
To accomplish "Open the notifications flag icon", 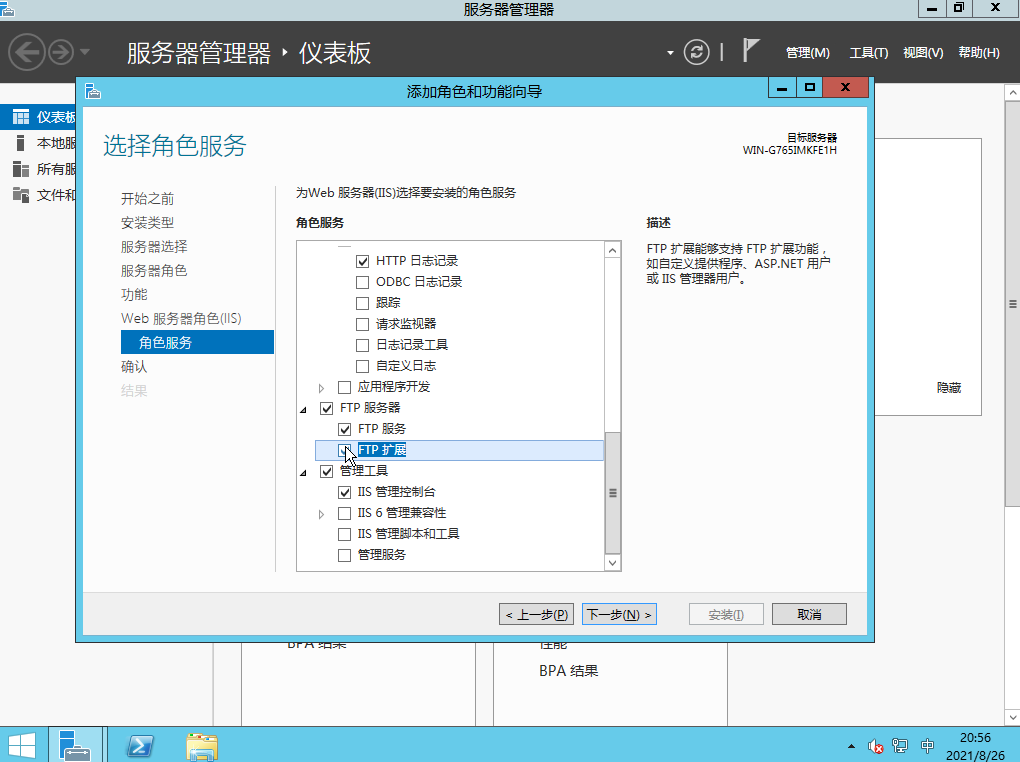I will tap(751, 50).
